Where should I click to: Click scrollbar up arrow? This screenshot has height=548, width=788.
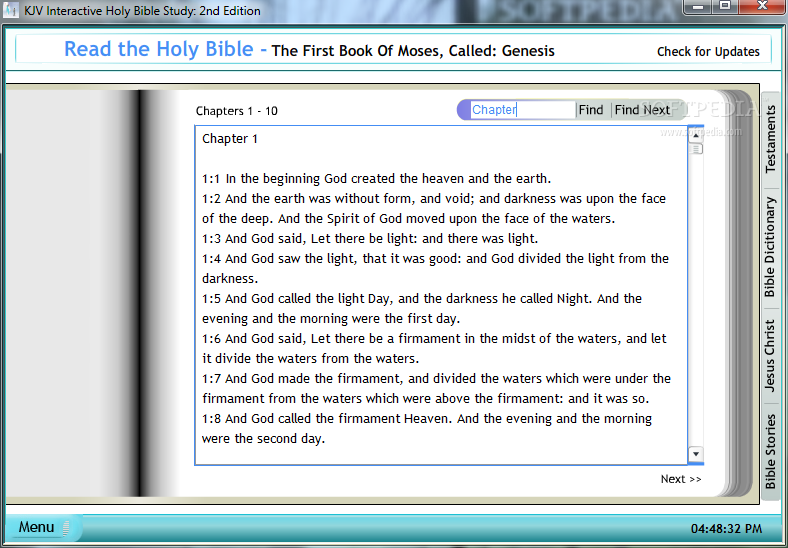(696, 135)
